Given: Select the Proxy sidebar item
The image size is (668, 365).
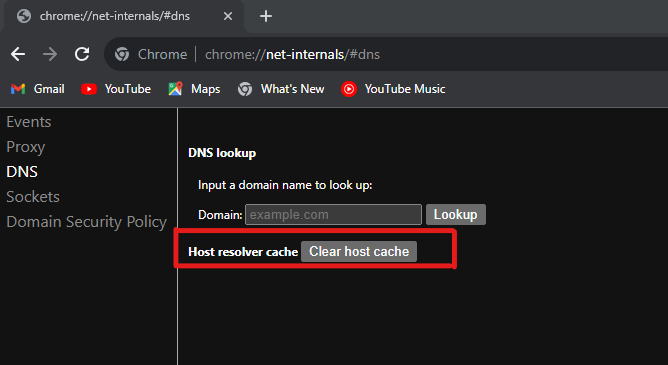Looking at the screenshot, I should [x=26, y=147].
